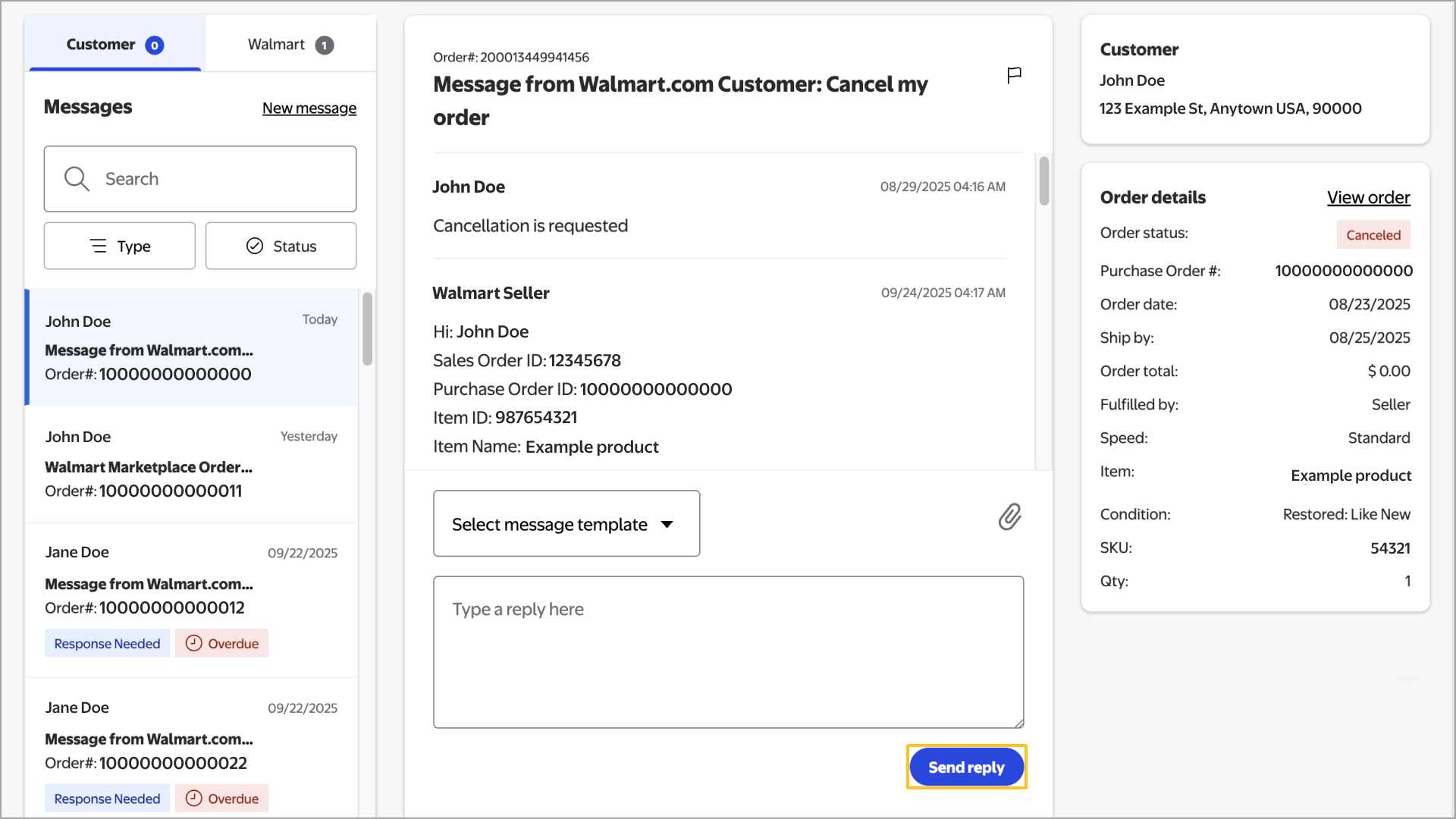Click the flag icon on the message header
Viewport: 1456px width, 819px height.
coord(1014,75)
